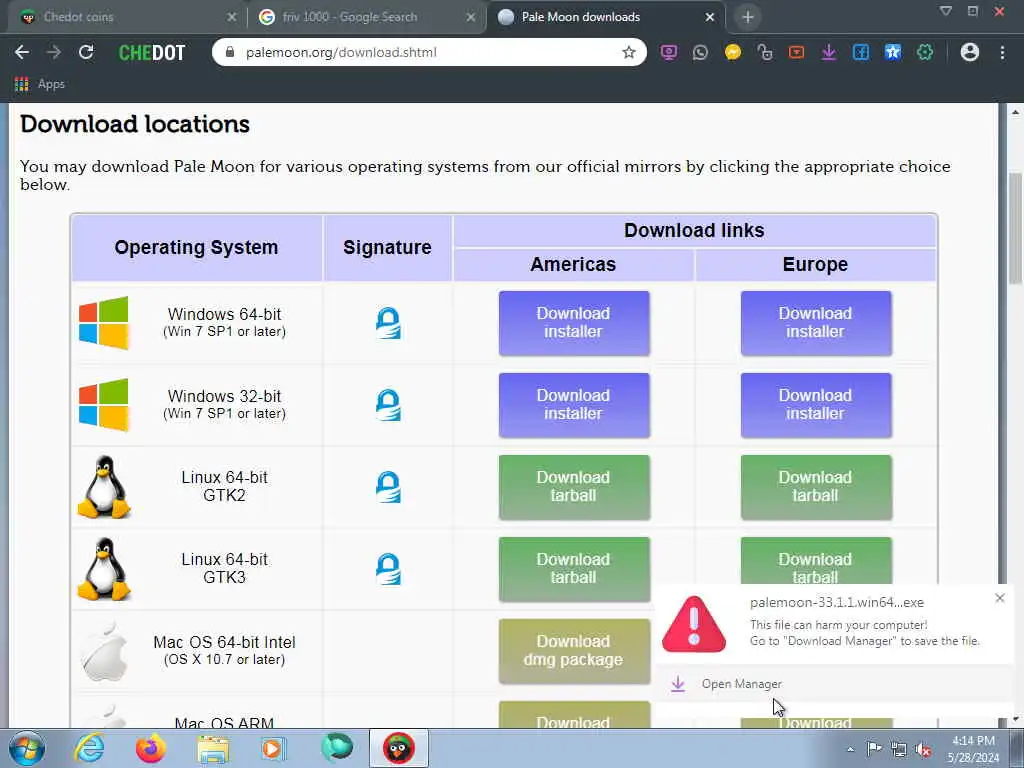Download Windows 32-bit installer from Europe
1024x768 pixels.
click(816, 405)
